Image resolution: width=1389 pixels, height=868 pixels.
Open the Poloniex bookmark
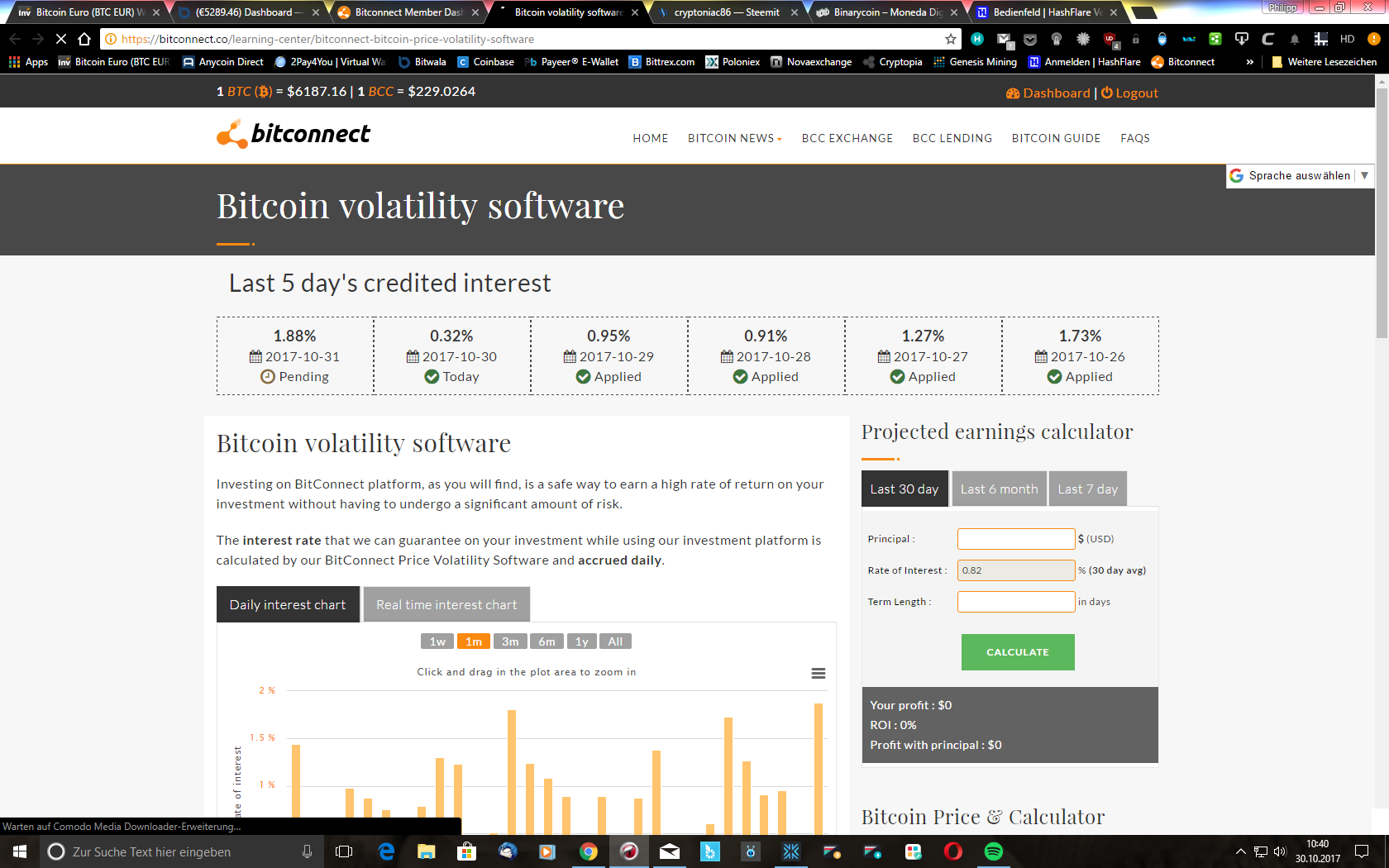733,62
